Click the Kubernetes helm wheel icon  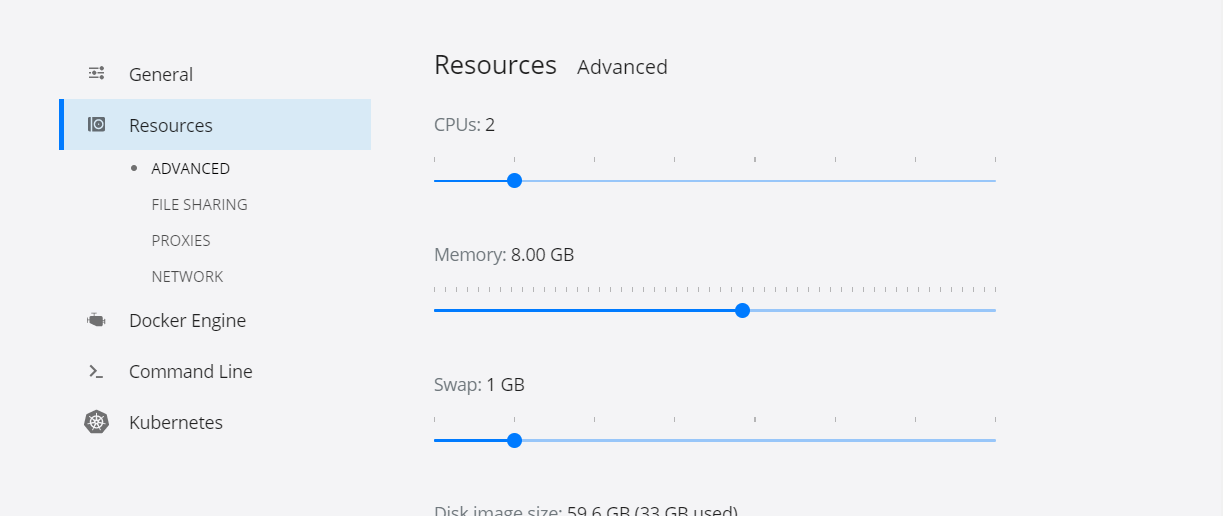pyautogui.click(x=96, y=422)
